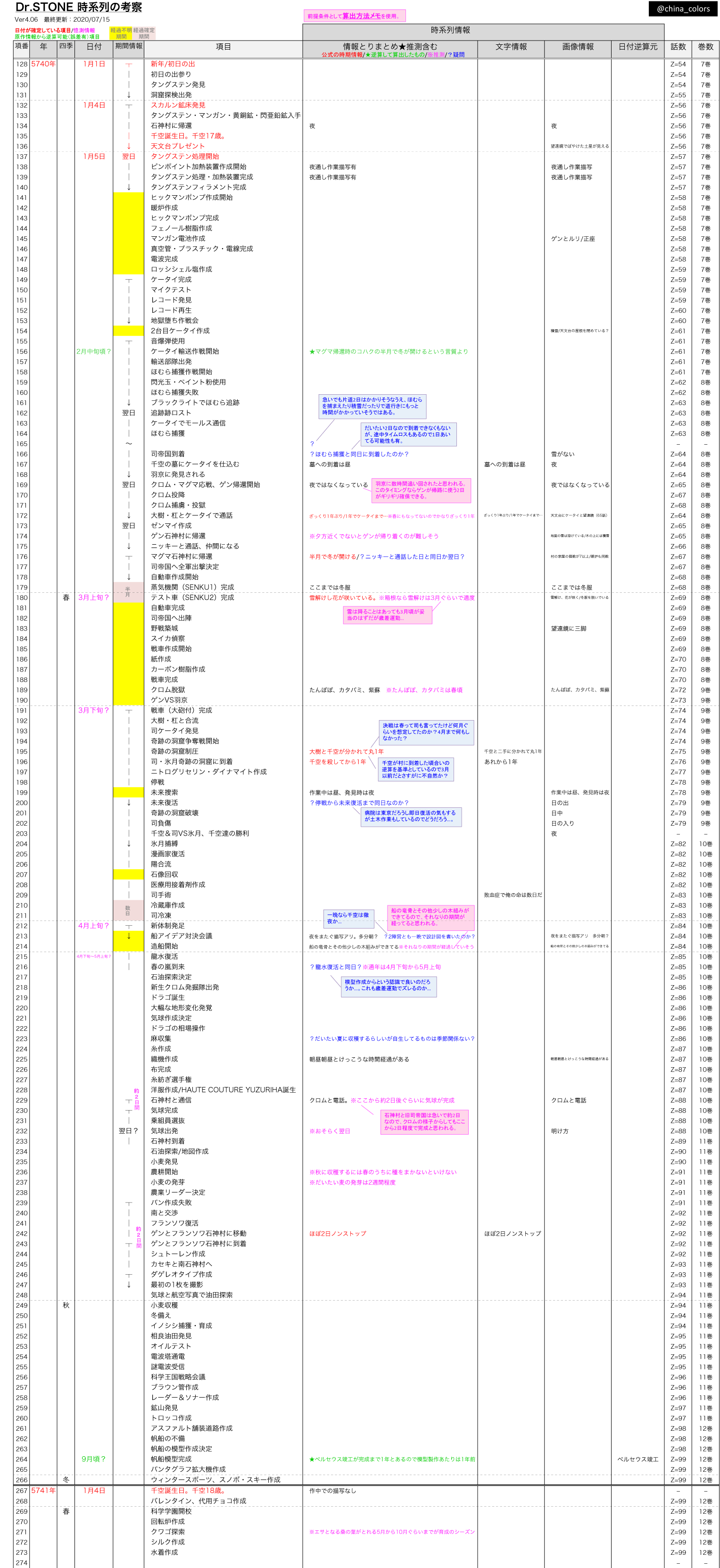This screenshot has width=720, height=1568.
Task: Select the 望遠鏡に三脚 image info cell
Action: [569, 629]
